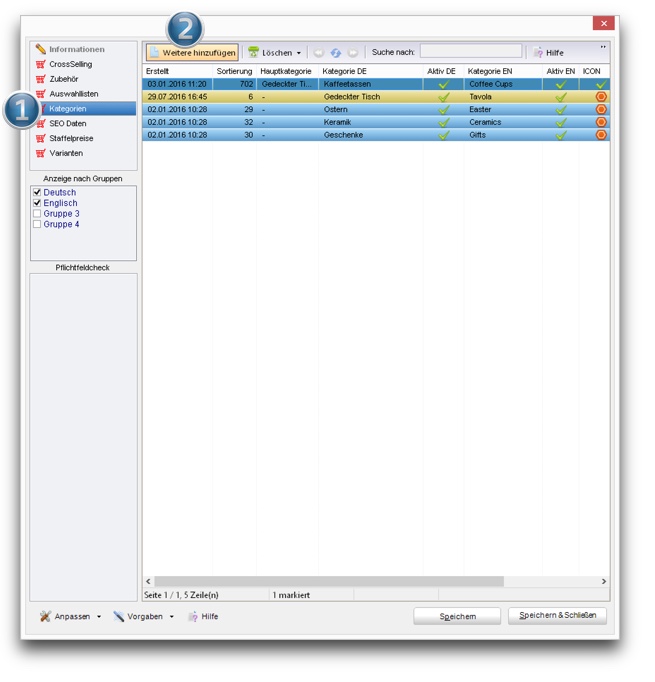Click the horizontal scrollbar thumb

tap(329, 581)
